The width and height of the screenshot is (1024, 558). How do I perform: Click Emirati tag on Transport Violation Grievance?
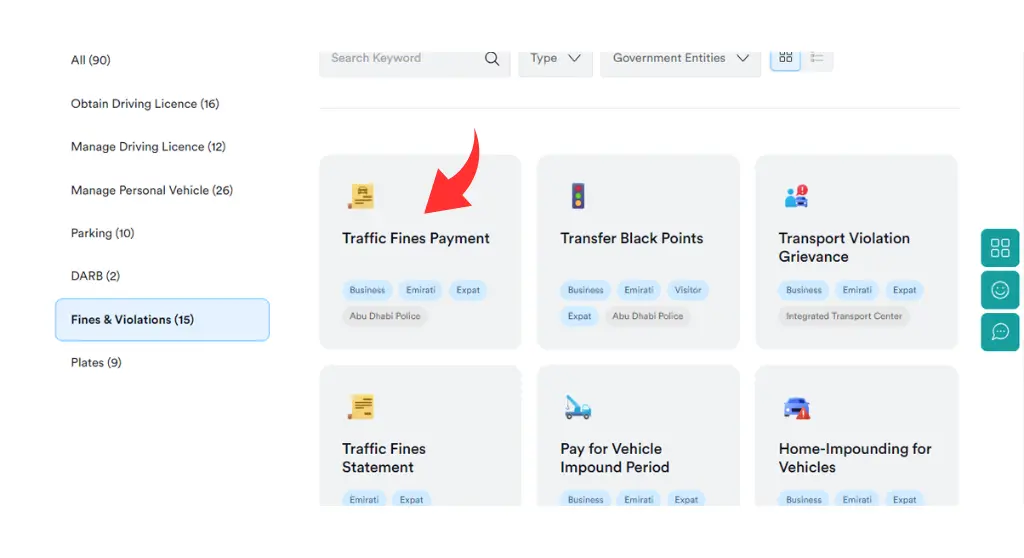pos(857,290)
